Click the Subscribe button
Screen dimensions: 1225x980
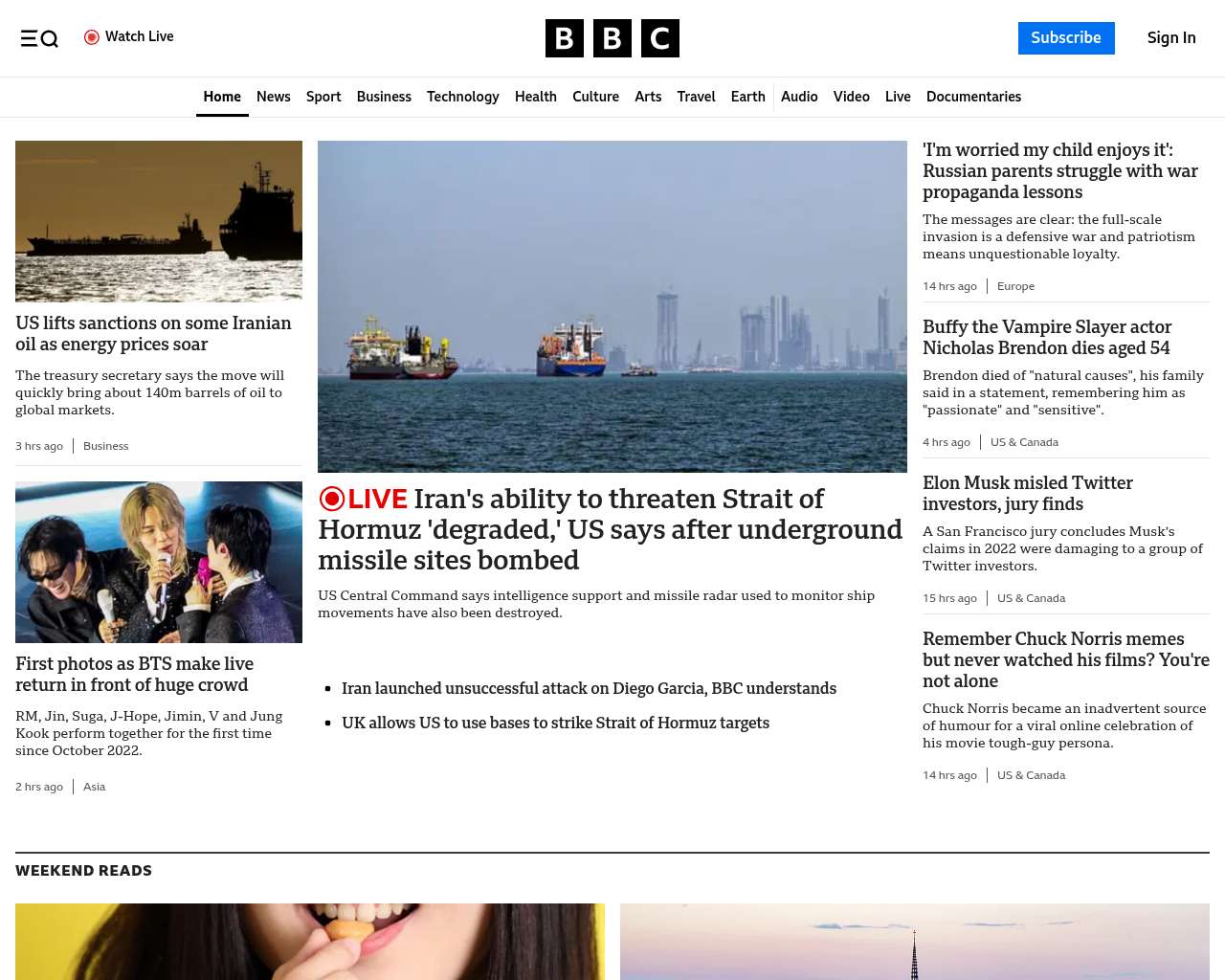[1066, 38]
